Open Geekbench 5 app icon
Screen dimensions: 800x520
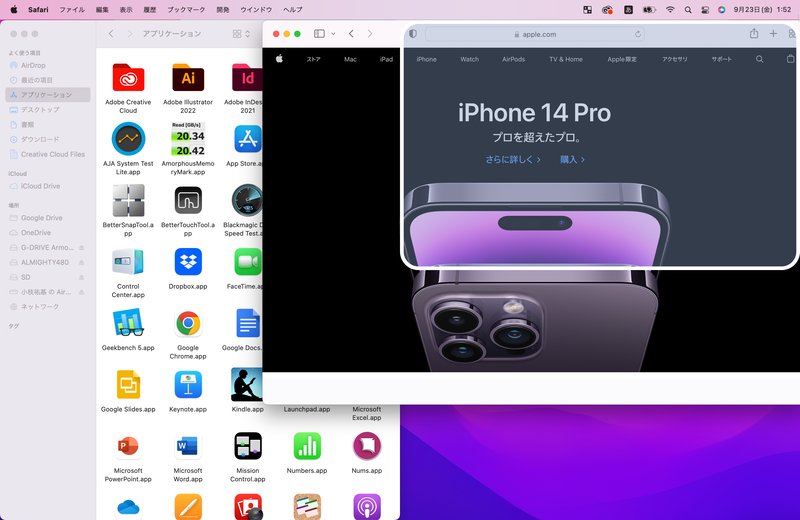click(128, 323)
